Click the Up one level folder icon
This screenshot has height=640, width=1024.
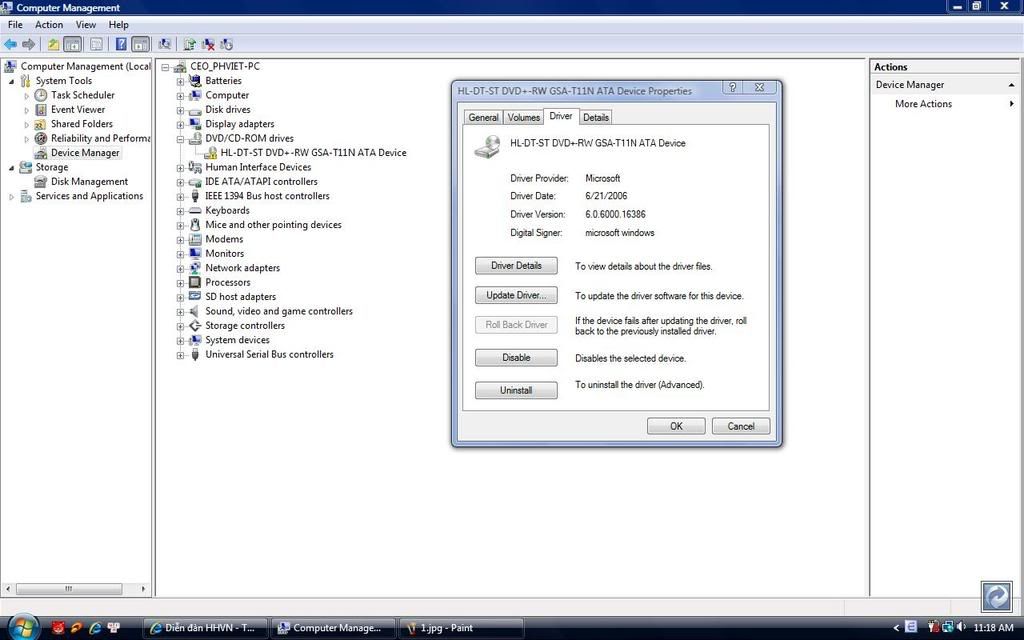[53, 44]
